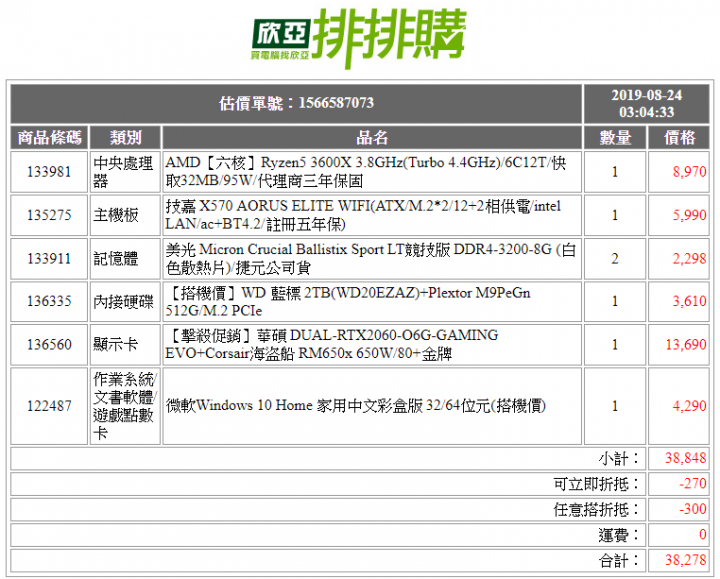Viewport: 720px width, 579px height.
Task: Click quantity 2 in the memory row
Action: point(615,259)
